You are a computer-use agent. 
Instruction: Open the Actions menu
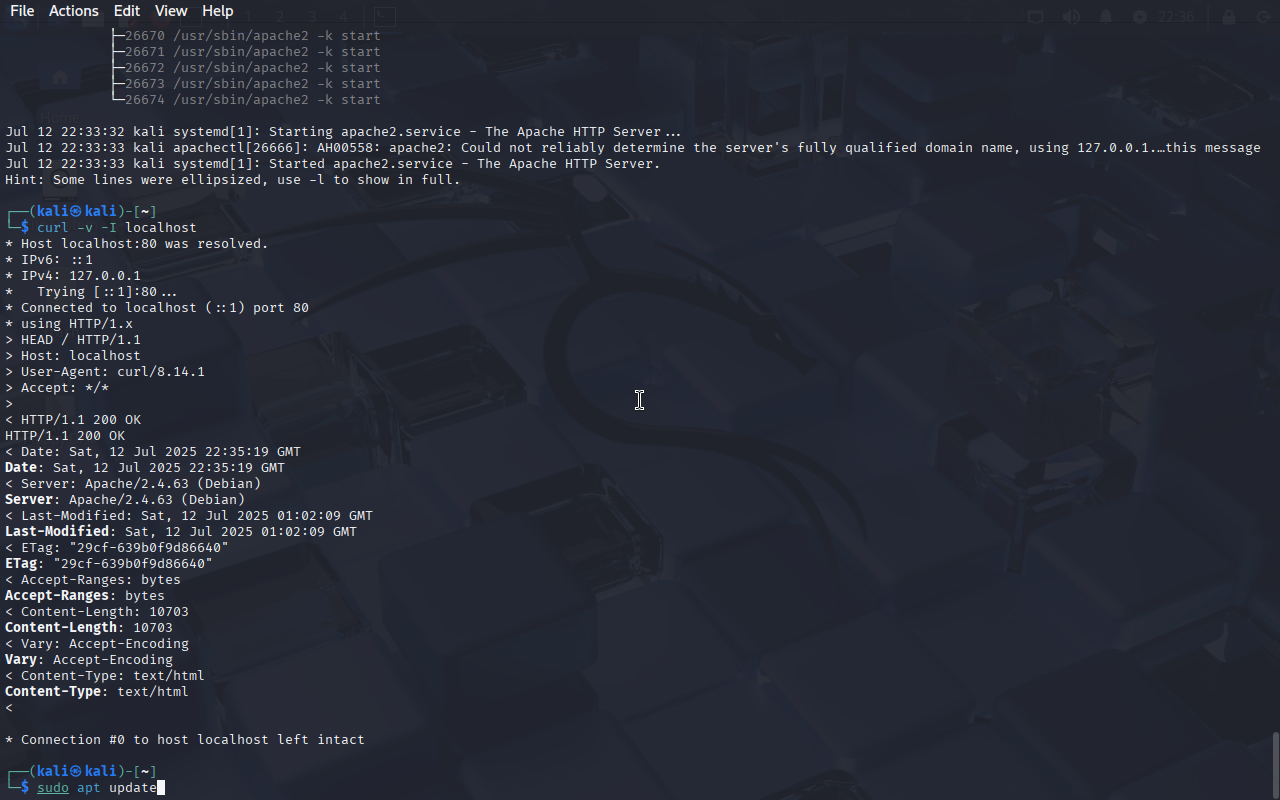(x=74, y=11)
